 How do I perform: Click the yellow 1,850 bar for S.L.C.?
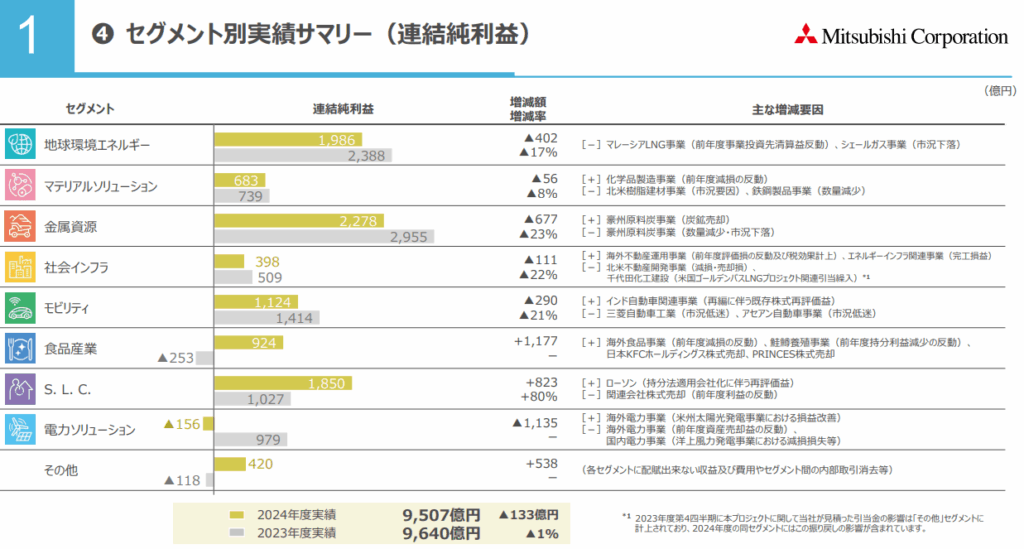(x=283, y=383)
